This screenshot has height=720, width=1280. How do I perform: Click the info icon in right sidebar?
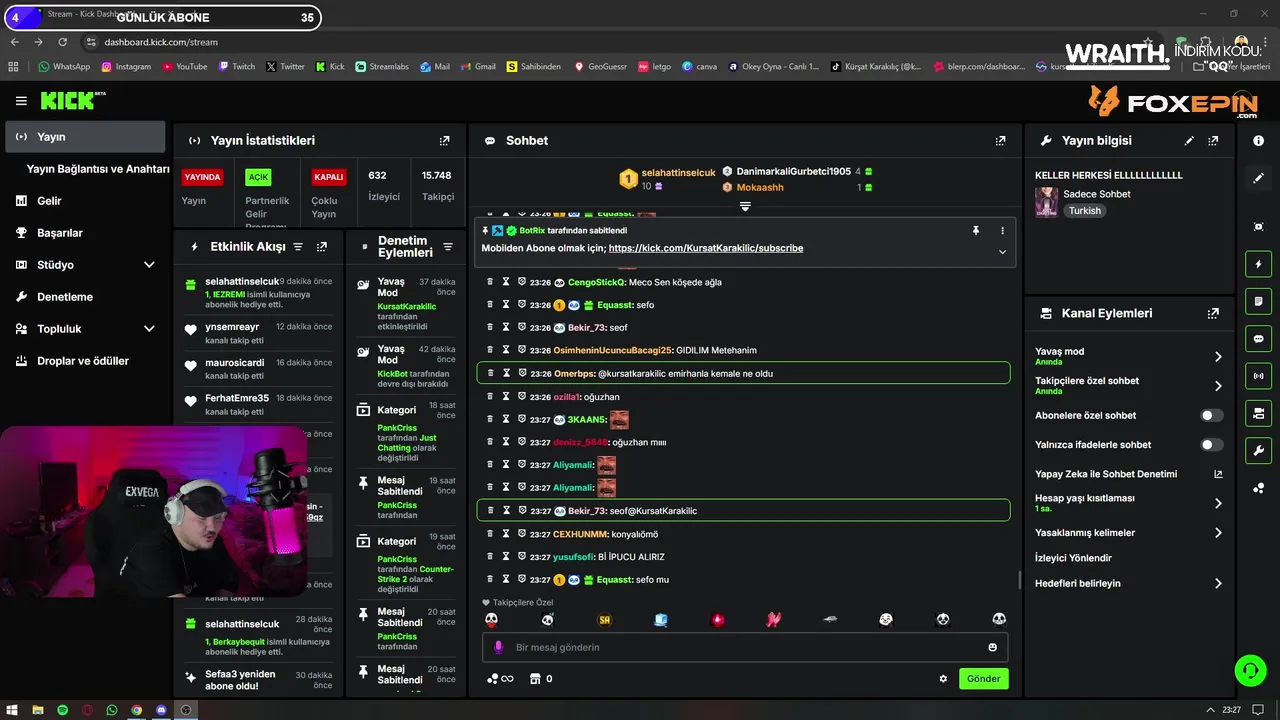[x=1258, y=141]
